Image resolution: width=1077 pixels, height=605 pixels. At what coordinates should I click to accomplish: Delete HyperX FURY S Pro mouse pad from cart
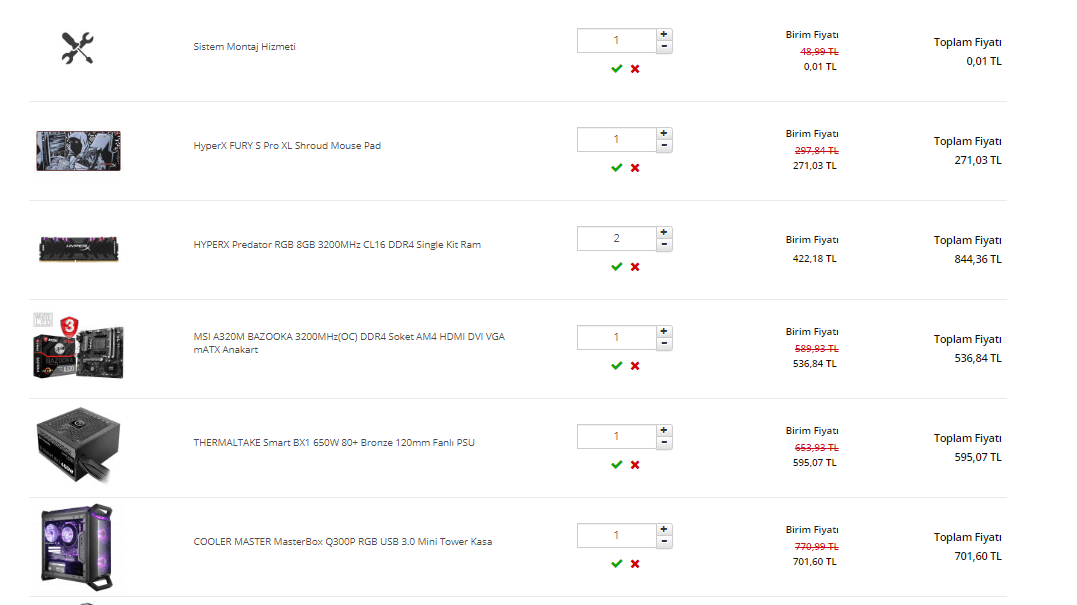click(x=635, y=168)
